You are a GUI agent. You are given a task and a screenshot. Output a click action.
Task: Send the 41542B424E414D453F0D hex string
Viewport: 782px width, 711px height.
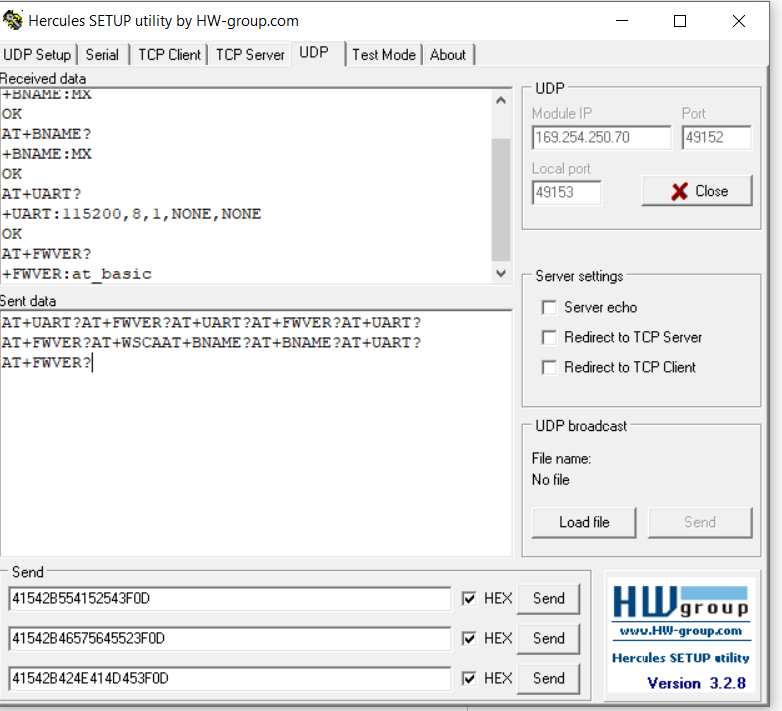pyautogui.click(x=549, y=678)
